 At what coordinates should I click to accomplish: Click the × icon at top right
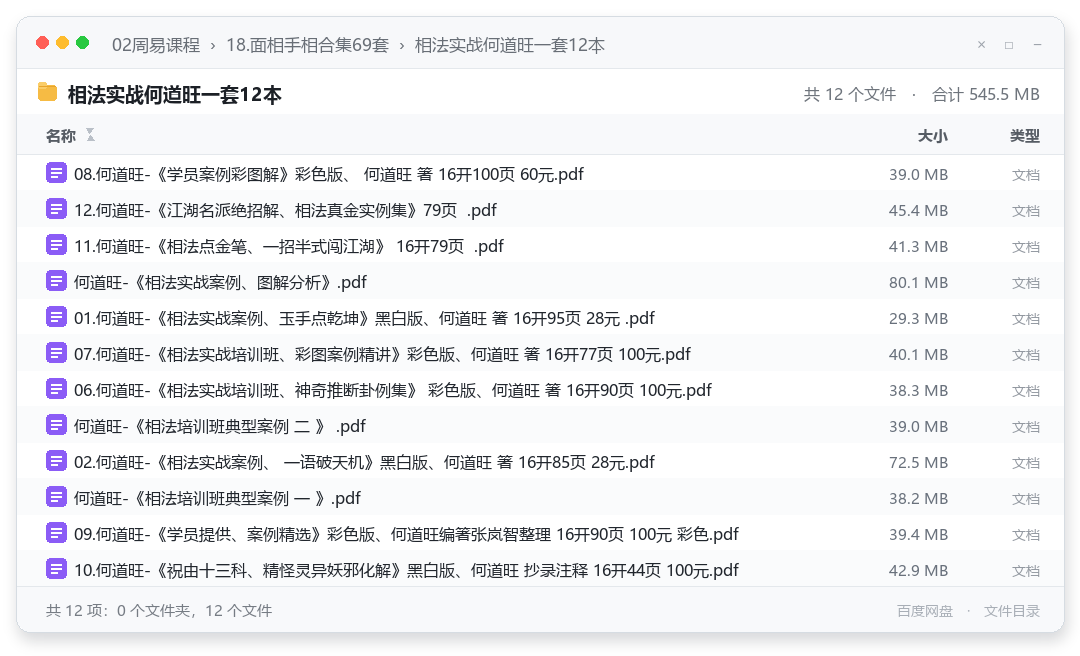point(982,45)
